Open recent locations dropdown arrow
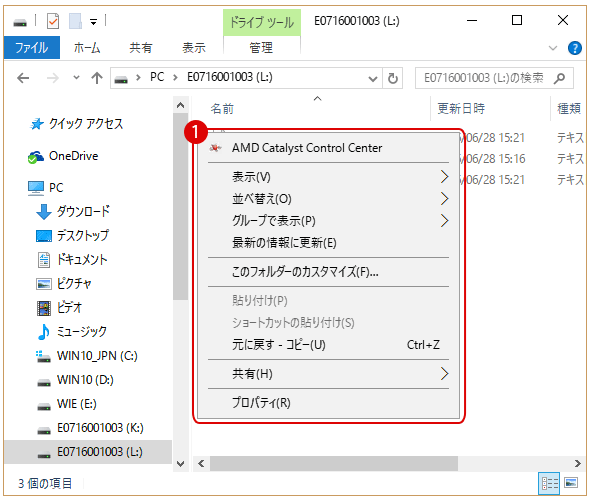 (76, 78)
